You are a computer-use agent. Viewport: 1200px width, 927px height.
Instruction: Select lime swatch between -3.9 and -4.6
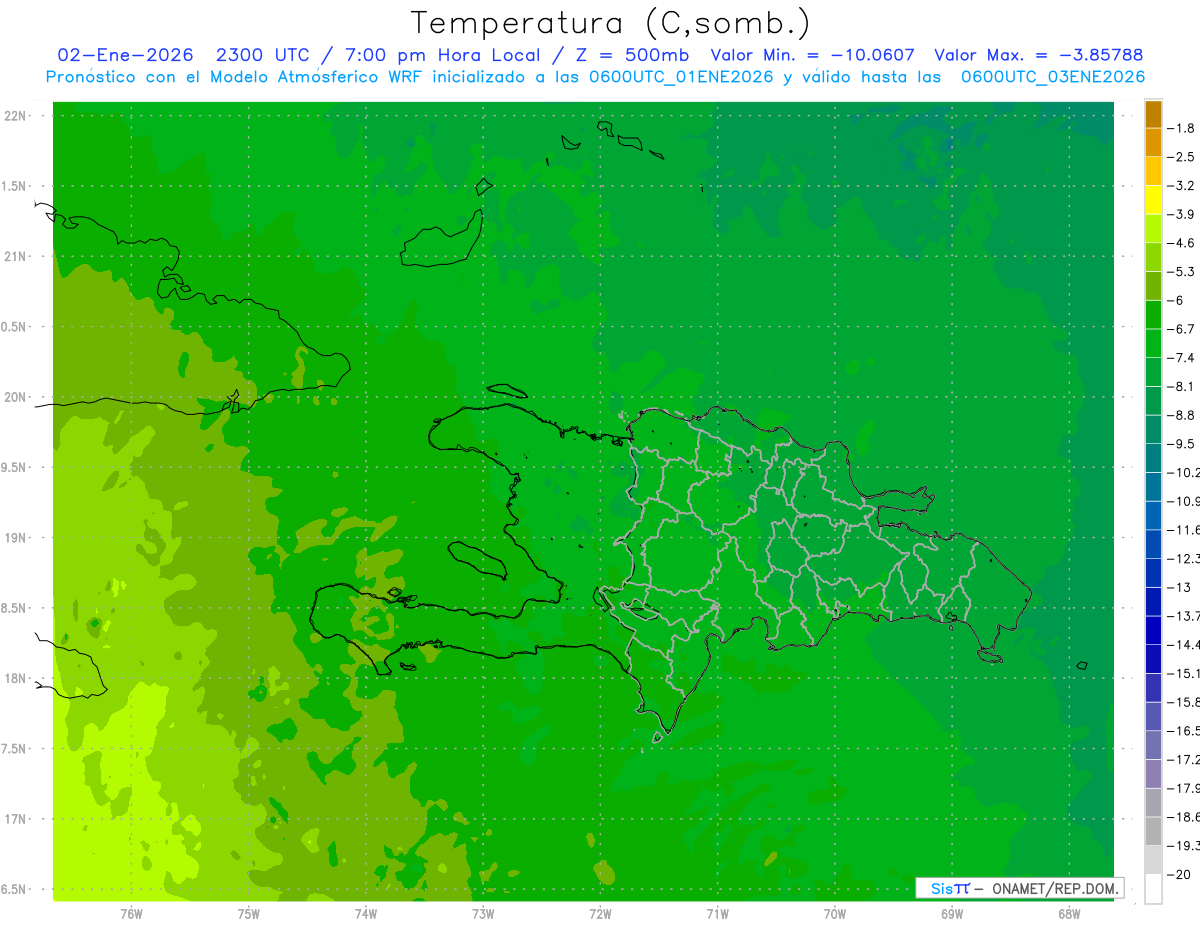pos(1153,229)
